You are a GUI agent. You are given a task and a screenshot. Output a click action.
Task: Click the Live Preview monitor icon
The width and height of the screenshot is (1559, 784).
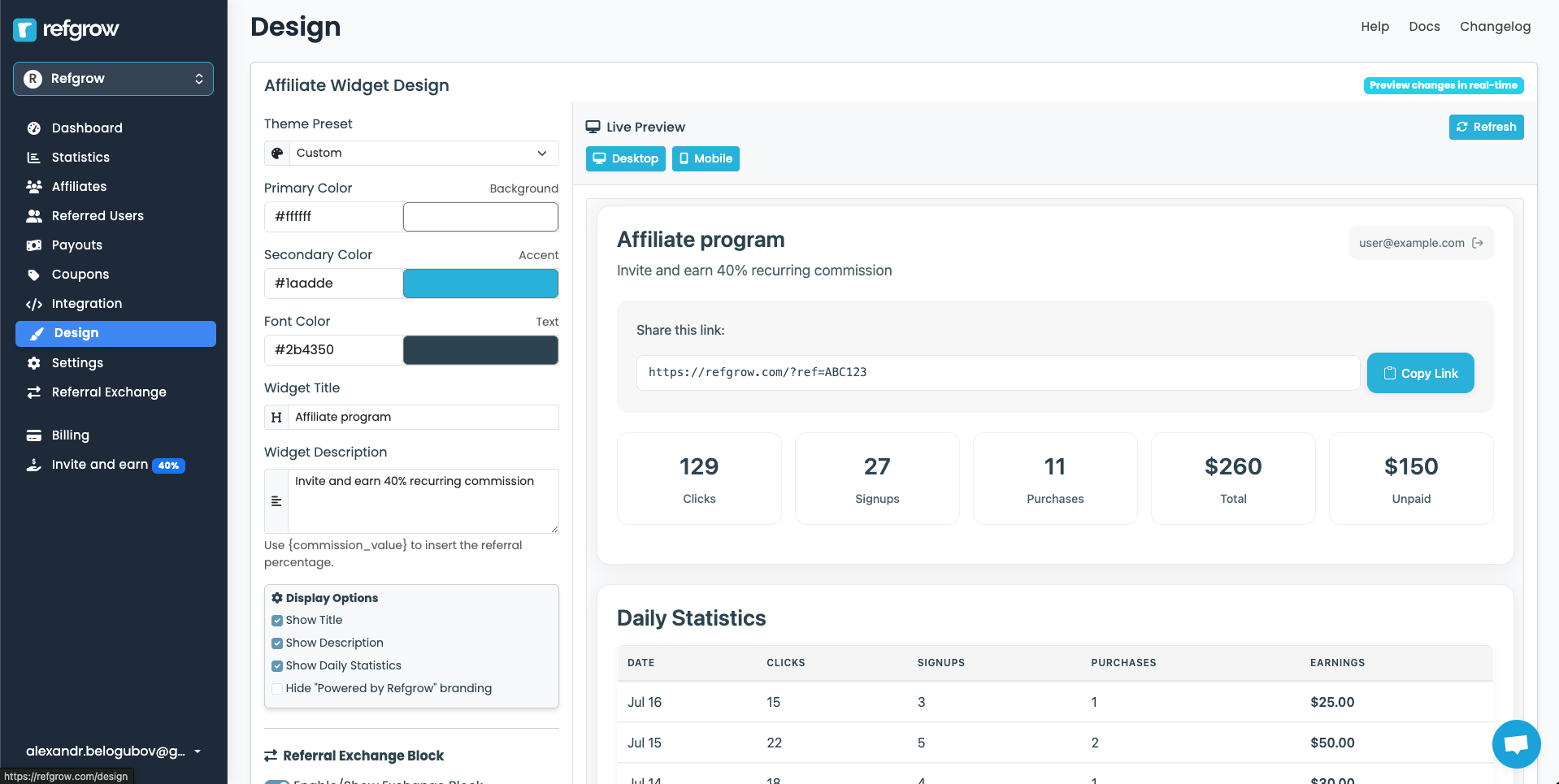click(593, 127)
